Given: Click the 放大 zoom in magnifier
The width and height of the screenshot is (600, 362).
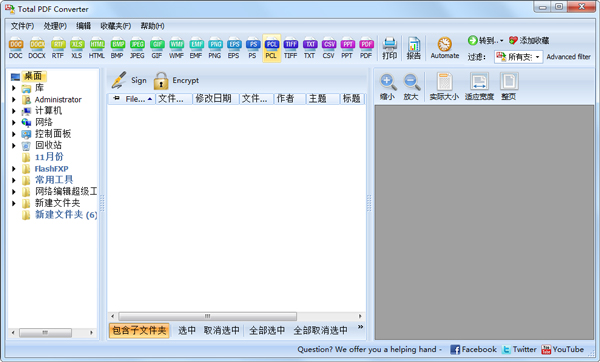Looking at the screenshot, I should [x=411, y=87].
